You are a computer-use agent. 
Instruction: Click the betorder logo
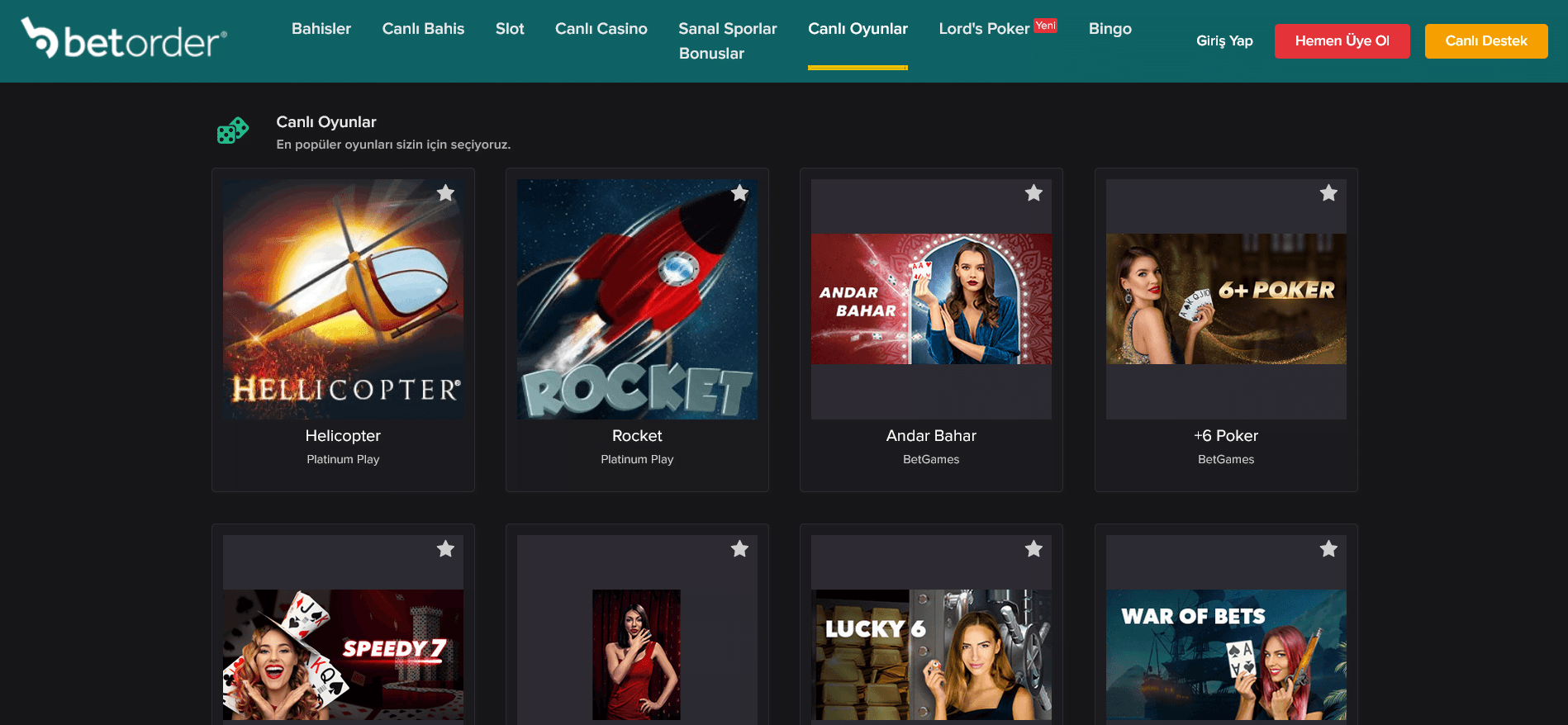[x=124, y=39]
